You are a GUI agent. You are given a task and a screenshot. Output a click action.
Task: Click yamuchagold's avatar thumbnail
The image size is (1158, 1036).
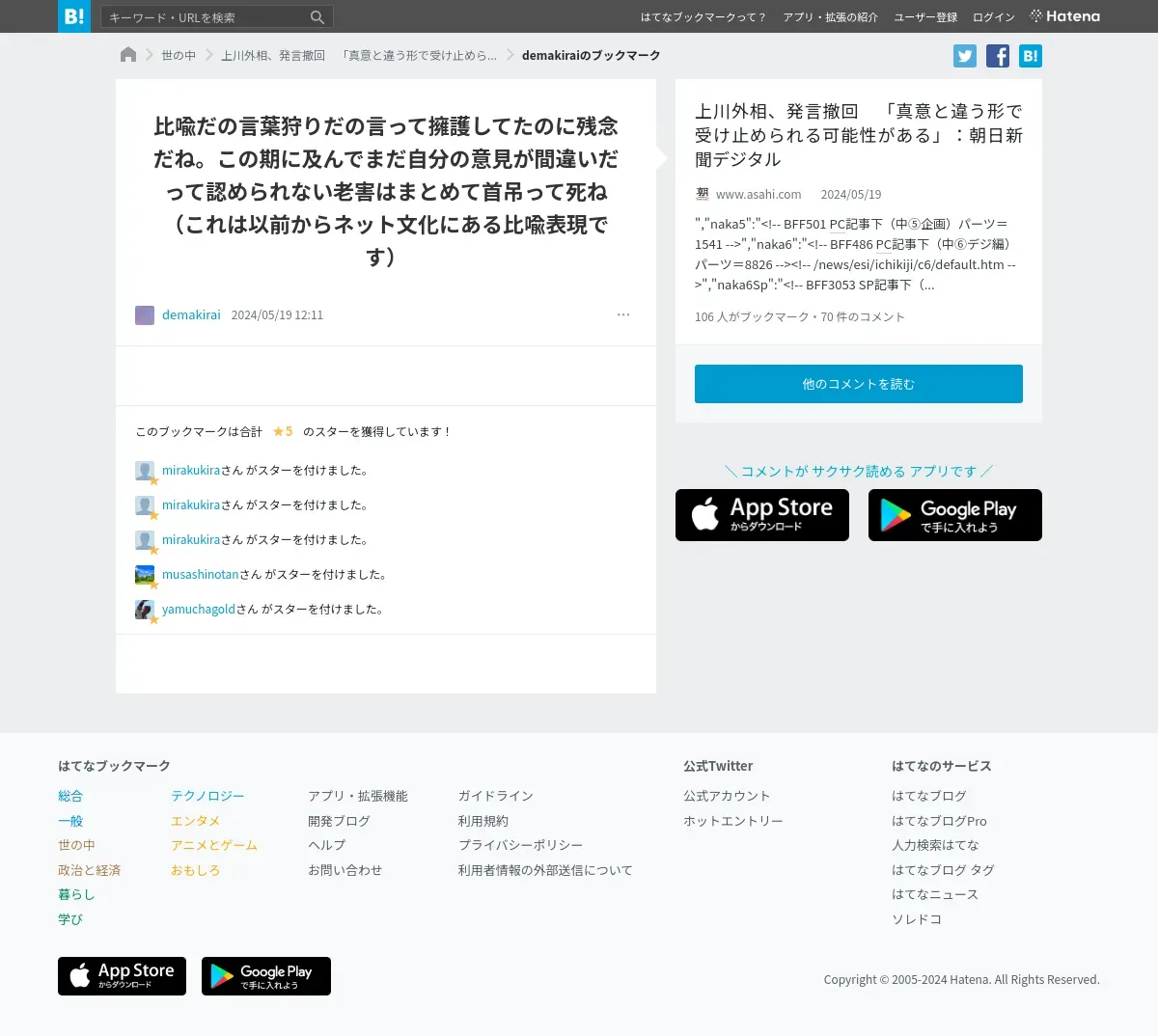[x=145, y=610]
